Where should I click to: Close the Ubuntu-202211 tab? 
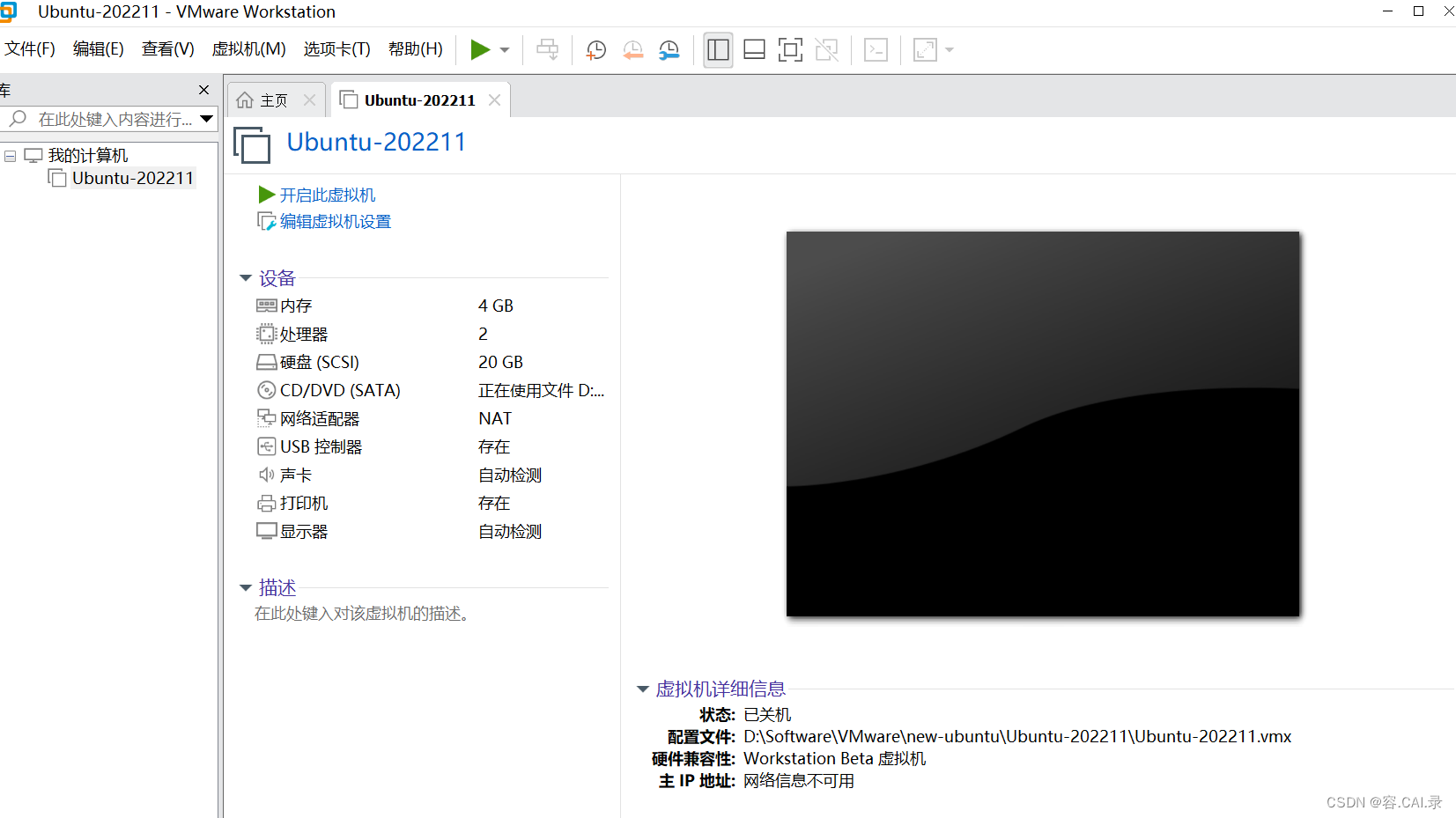coord(495,100)
